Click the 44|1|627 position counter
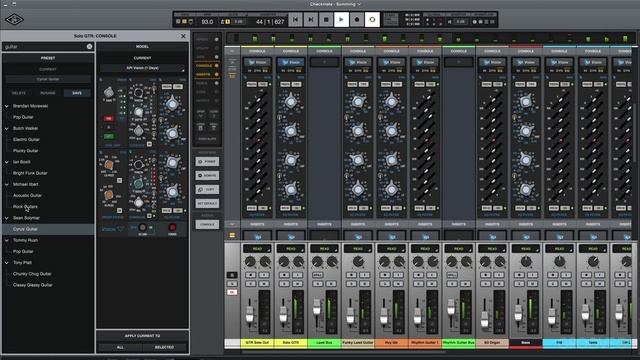 (x=269, y=22)
